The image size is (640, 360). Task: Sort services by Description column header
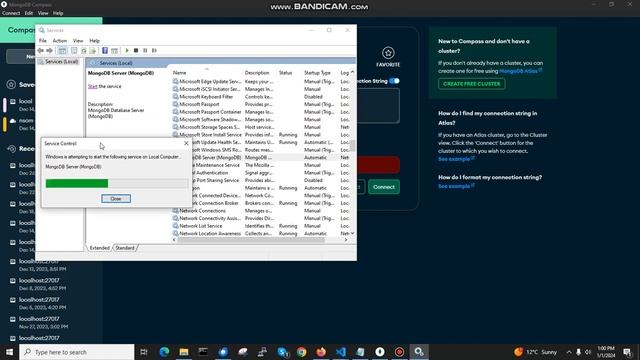260,73
